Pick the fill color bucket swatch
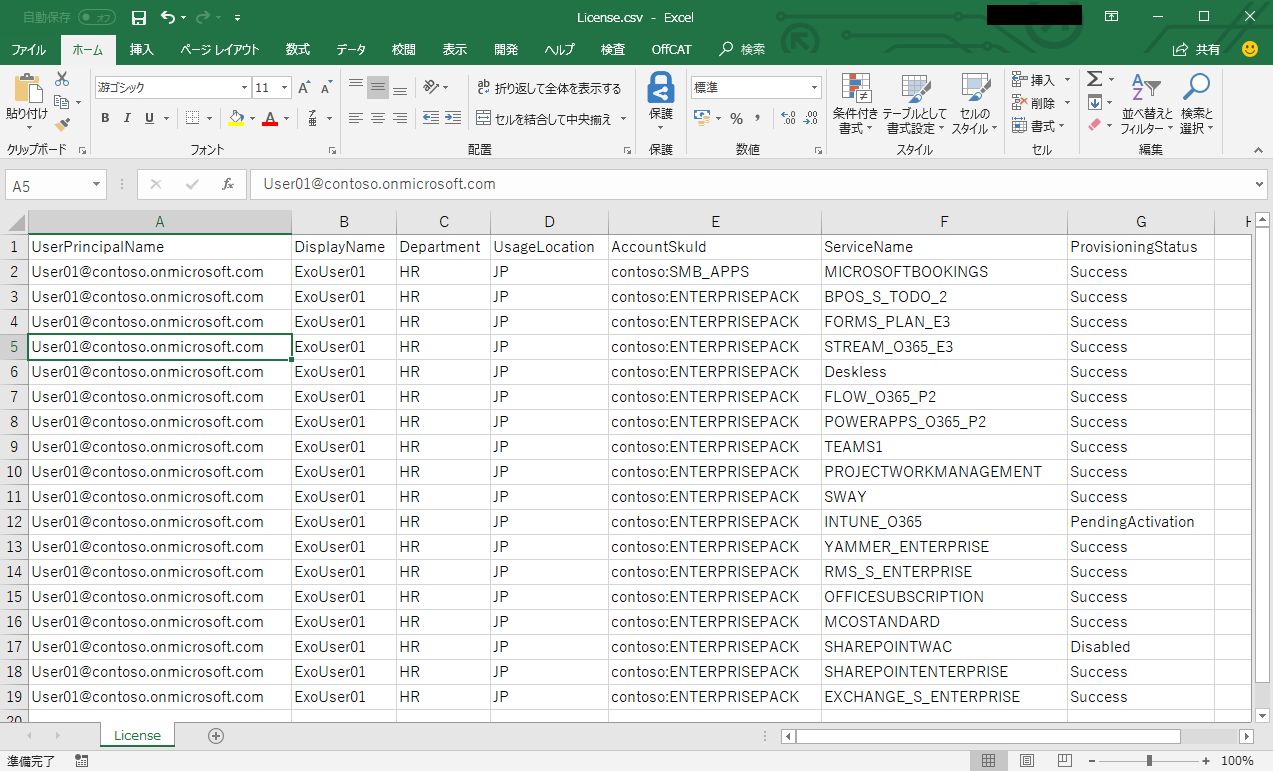The image size is (1273, 771). [236, 118]
